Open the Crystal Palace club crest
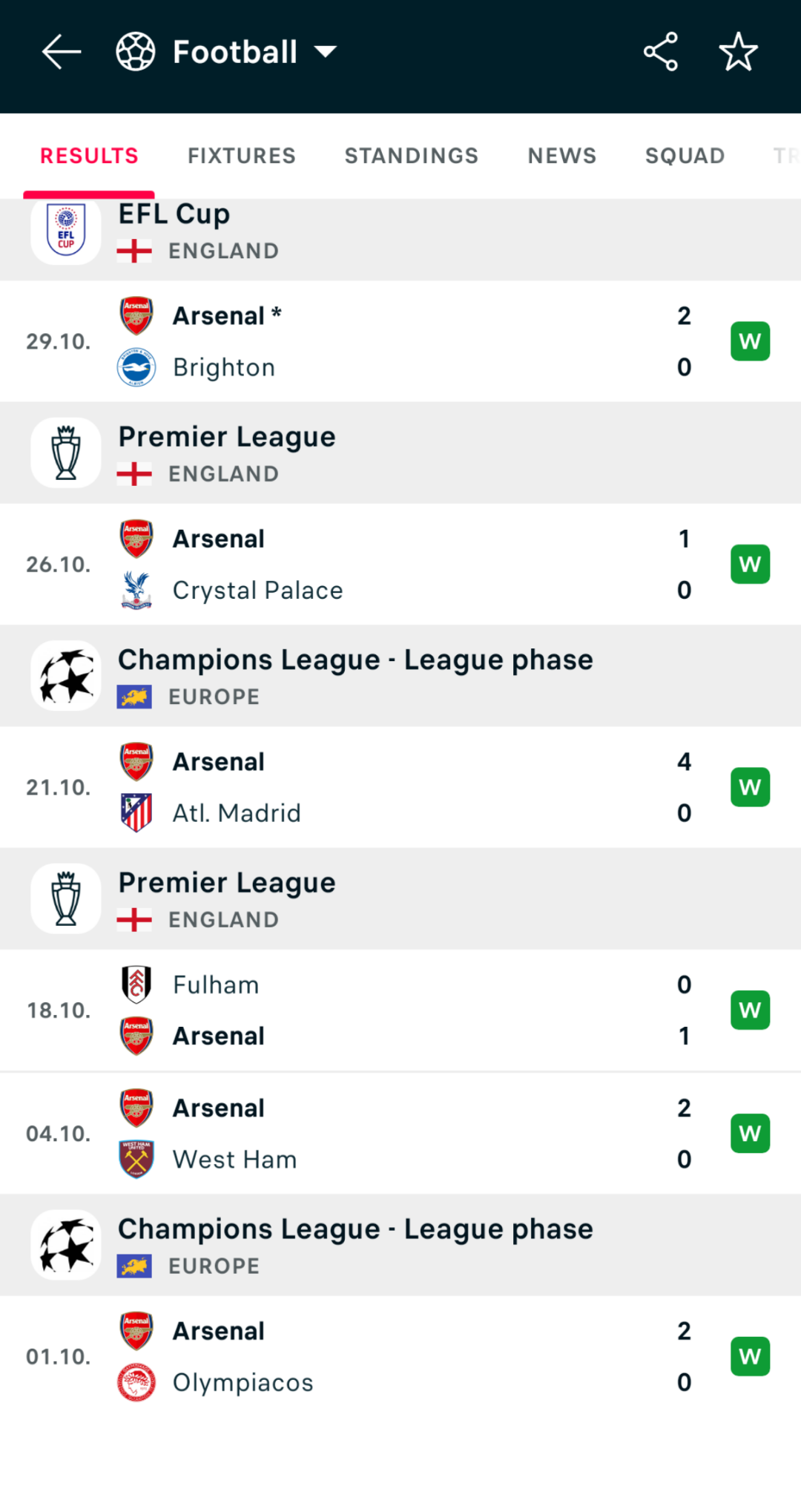The image size is (801, 1512). pos(136,590)
